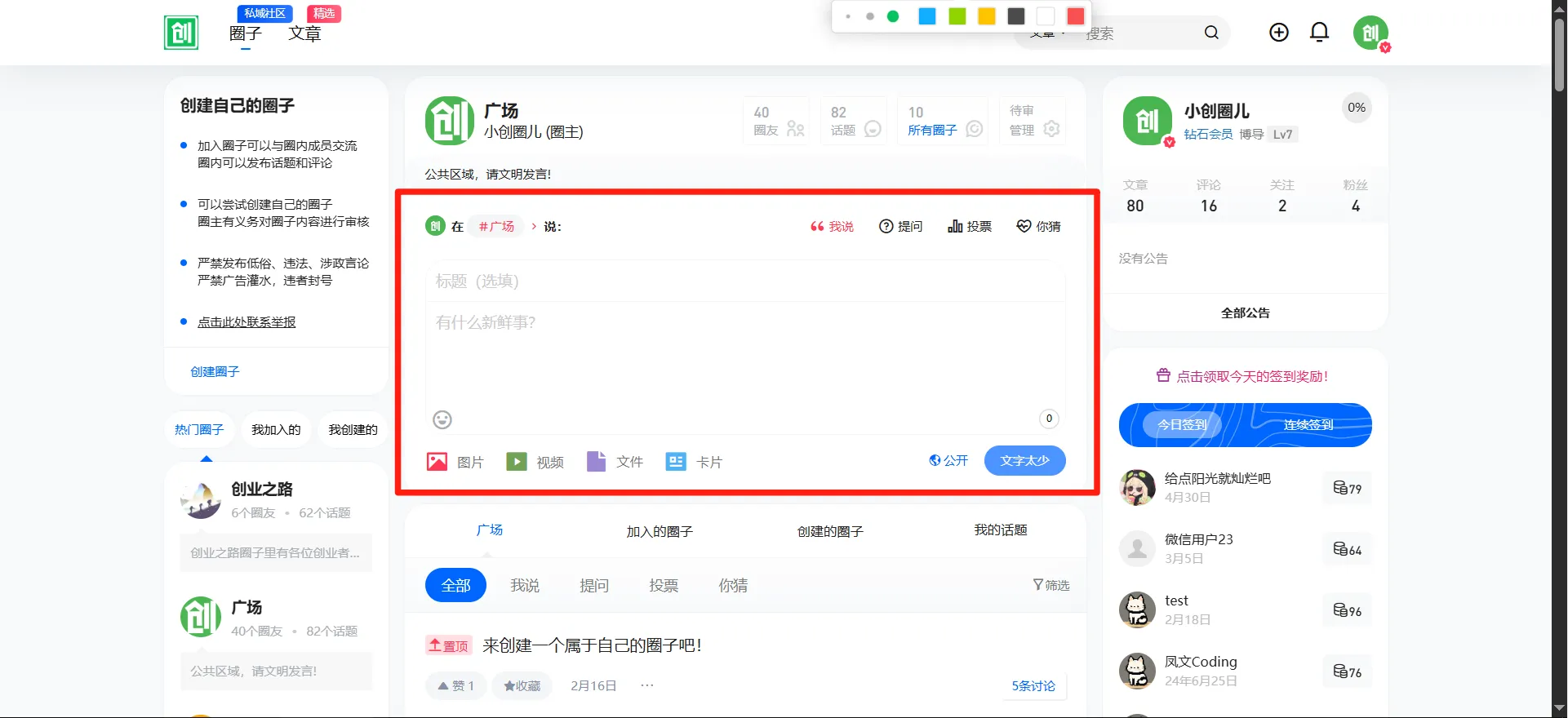Open the search magnifier icon
1568x718 pixels.
(1211, 33)
